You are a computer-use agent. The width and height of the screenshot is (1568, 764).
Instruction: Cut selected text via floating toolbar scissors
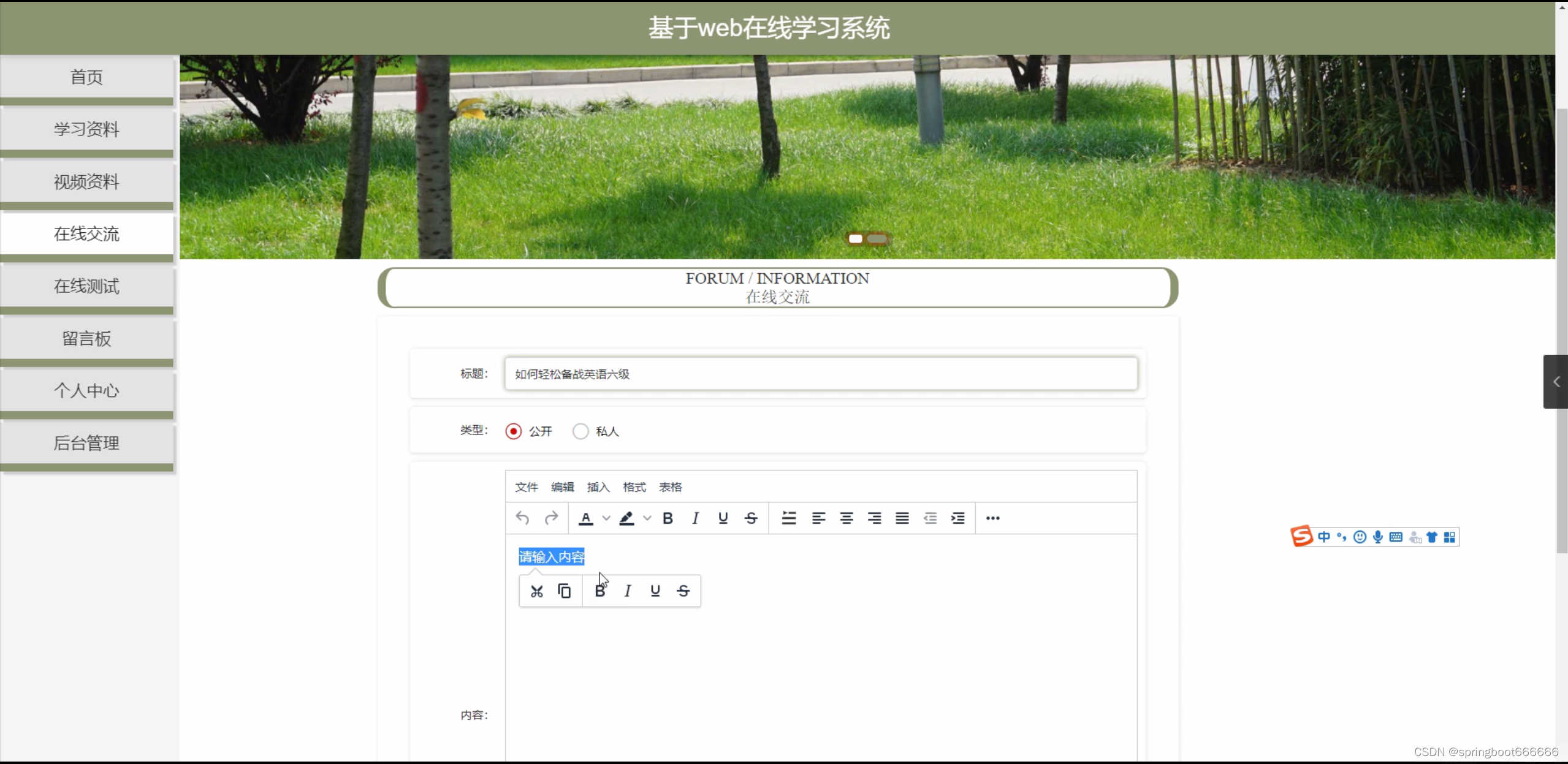(537, 591)
